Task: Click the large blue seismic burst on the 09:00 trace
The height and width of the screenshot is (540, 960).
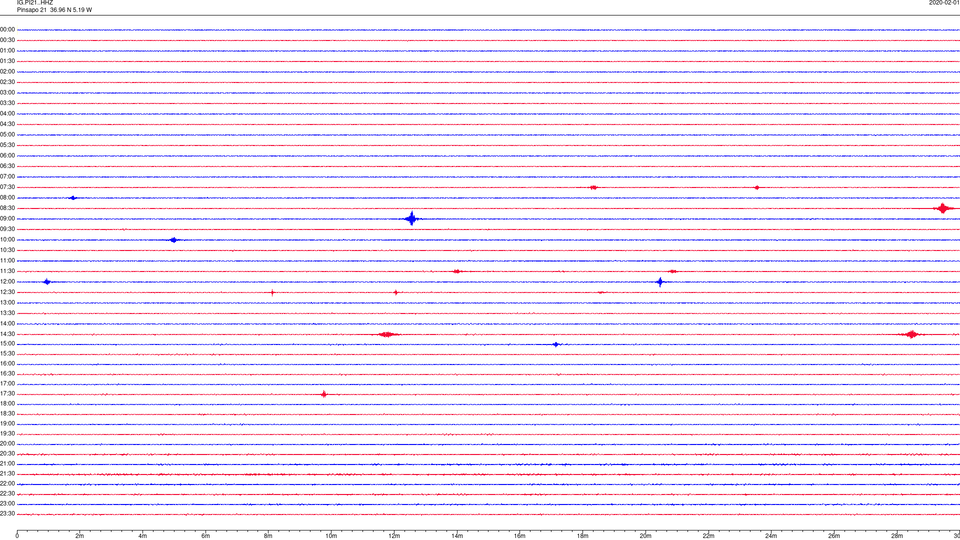Action: coord(412,219)
